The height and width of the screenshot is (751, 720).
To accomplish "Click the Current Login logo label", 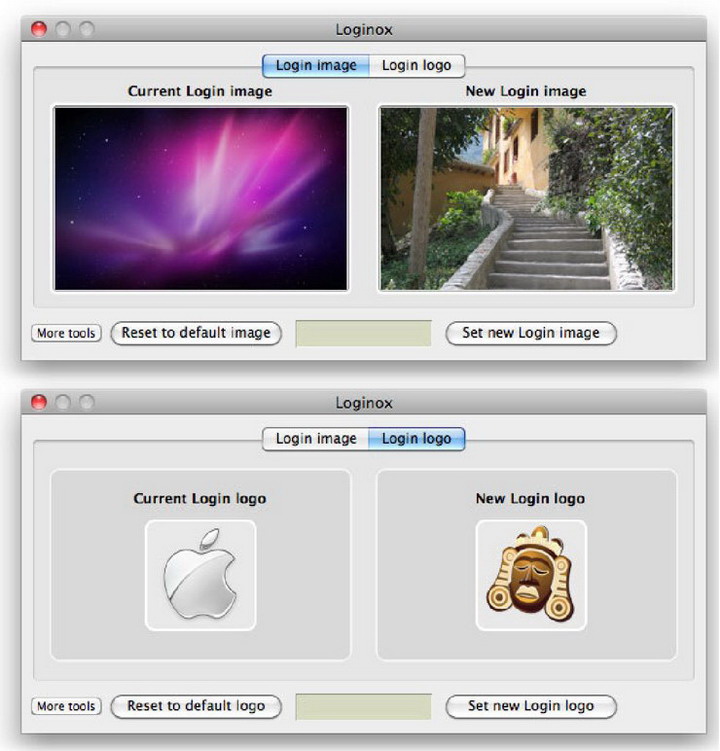I will (x=200, y=499).
